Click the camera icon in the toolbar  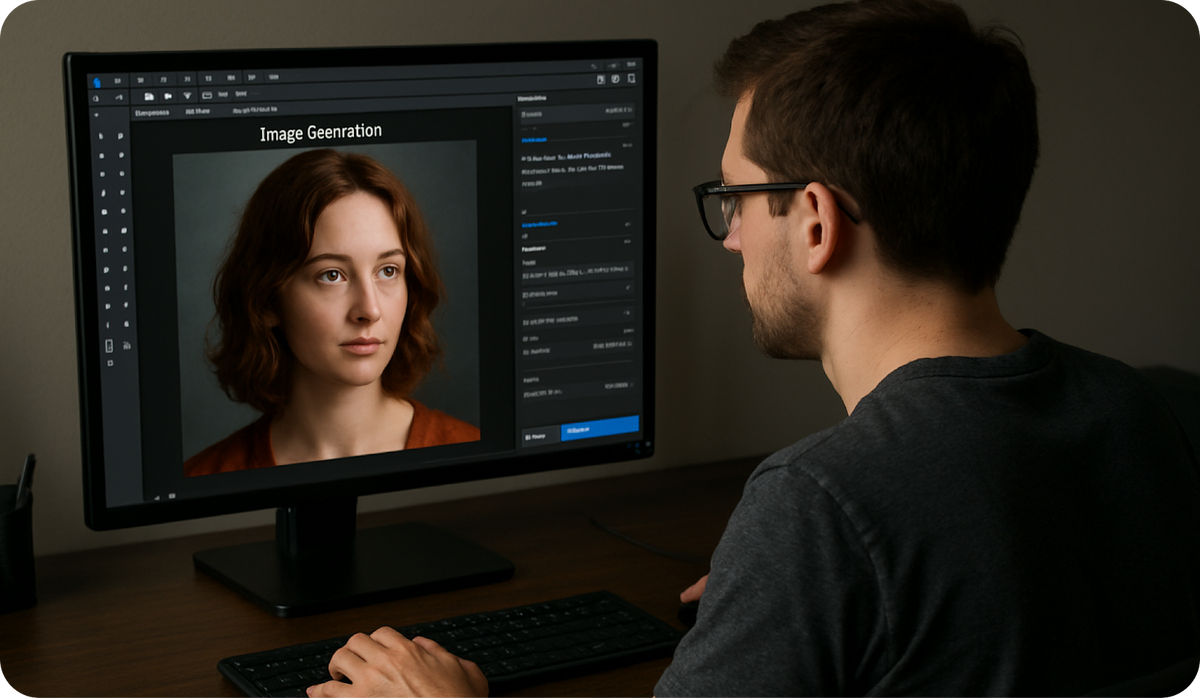[167, 96]
